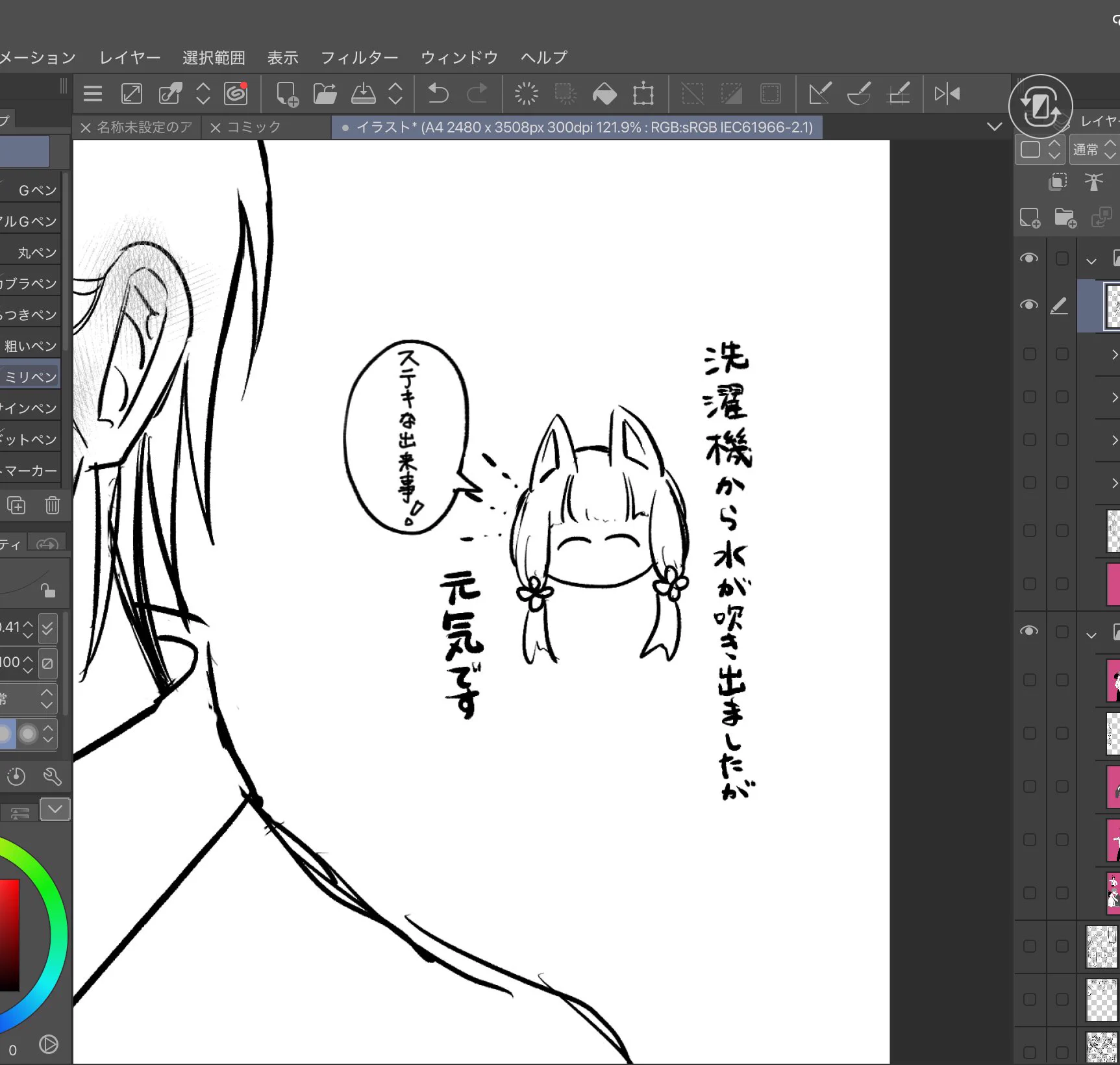Click the clear/delete sparkle icon

pos(527,94)
